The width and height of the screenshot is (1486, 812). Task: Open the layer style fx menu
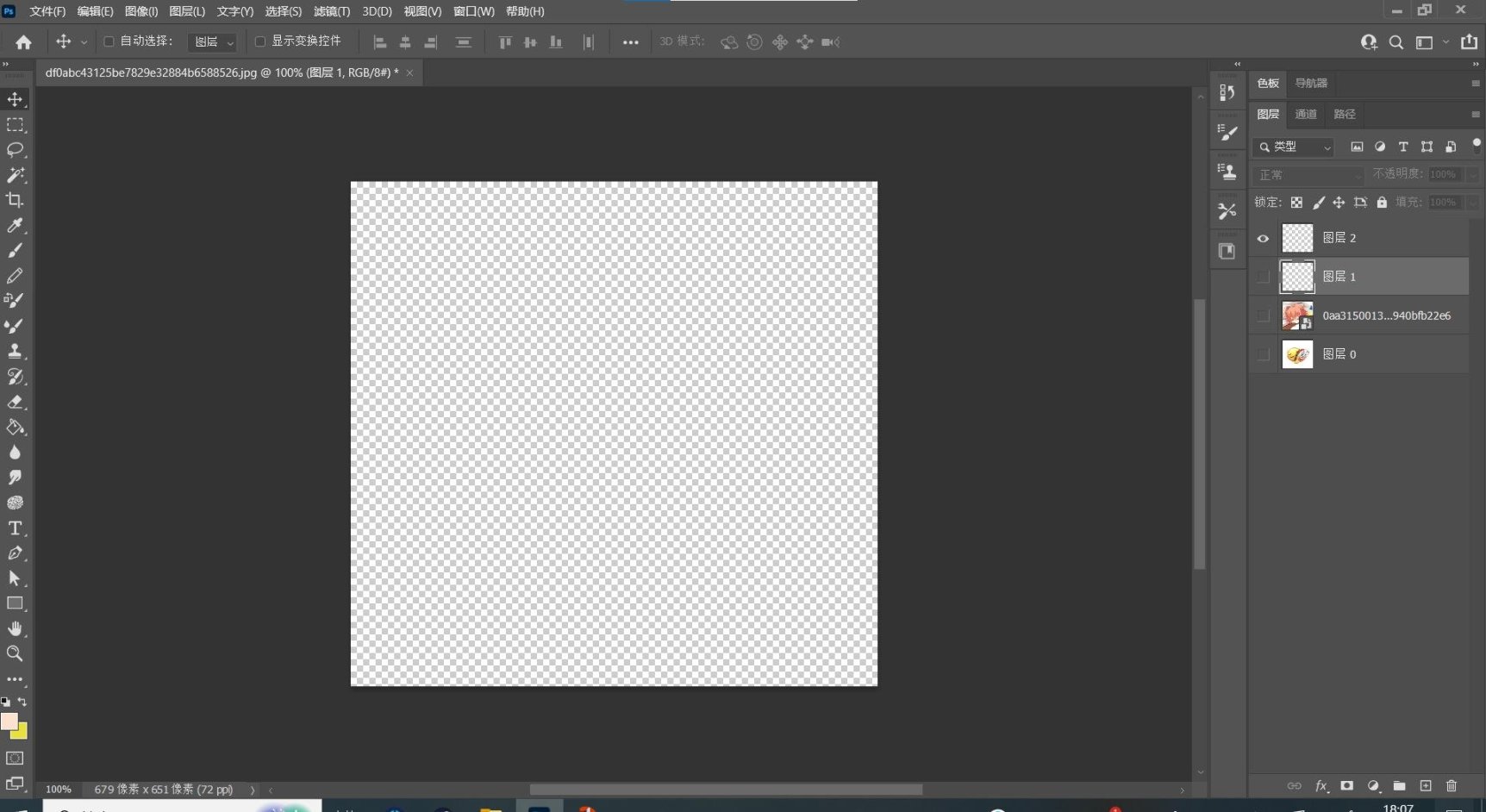[x=1321, y=785]
